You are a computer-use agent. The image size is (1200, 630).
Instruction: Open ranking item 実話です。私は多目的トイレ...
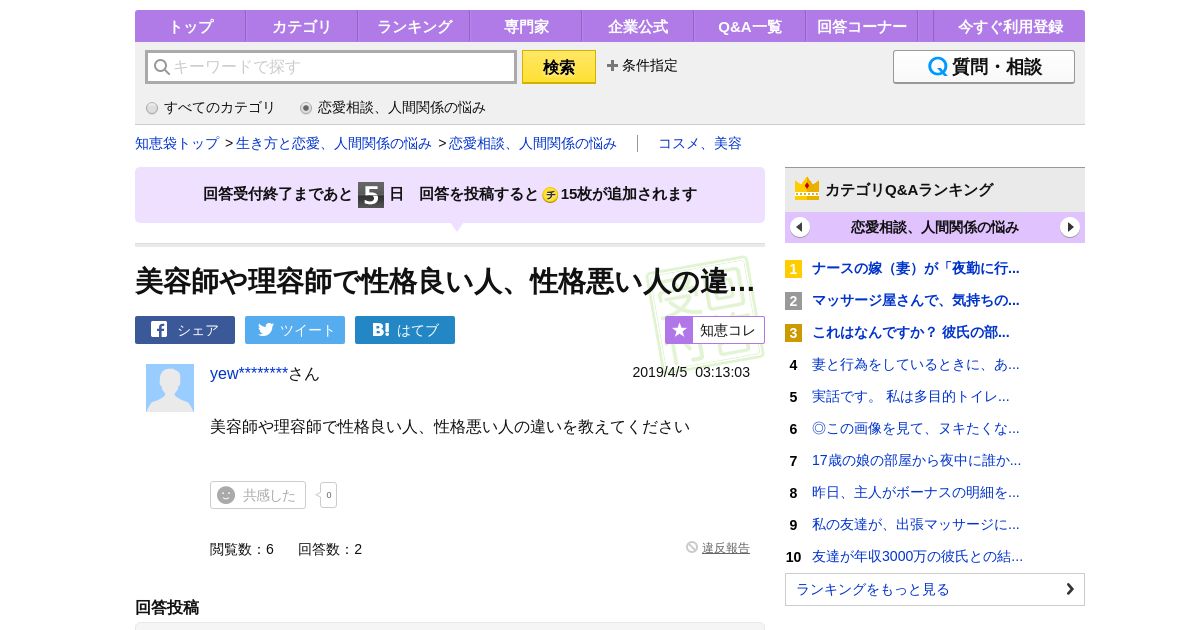tap(911, 396)
